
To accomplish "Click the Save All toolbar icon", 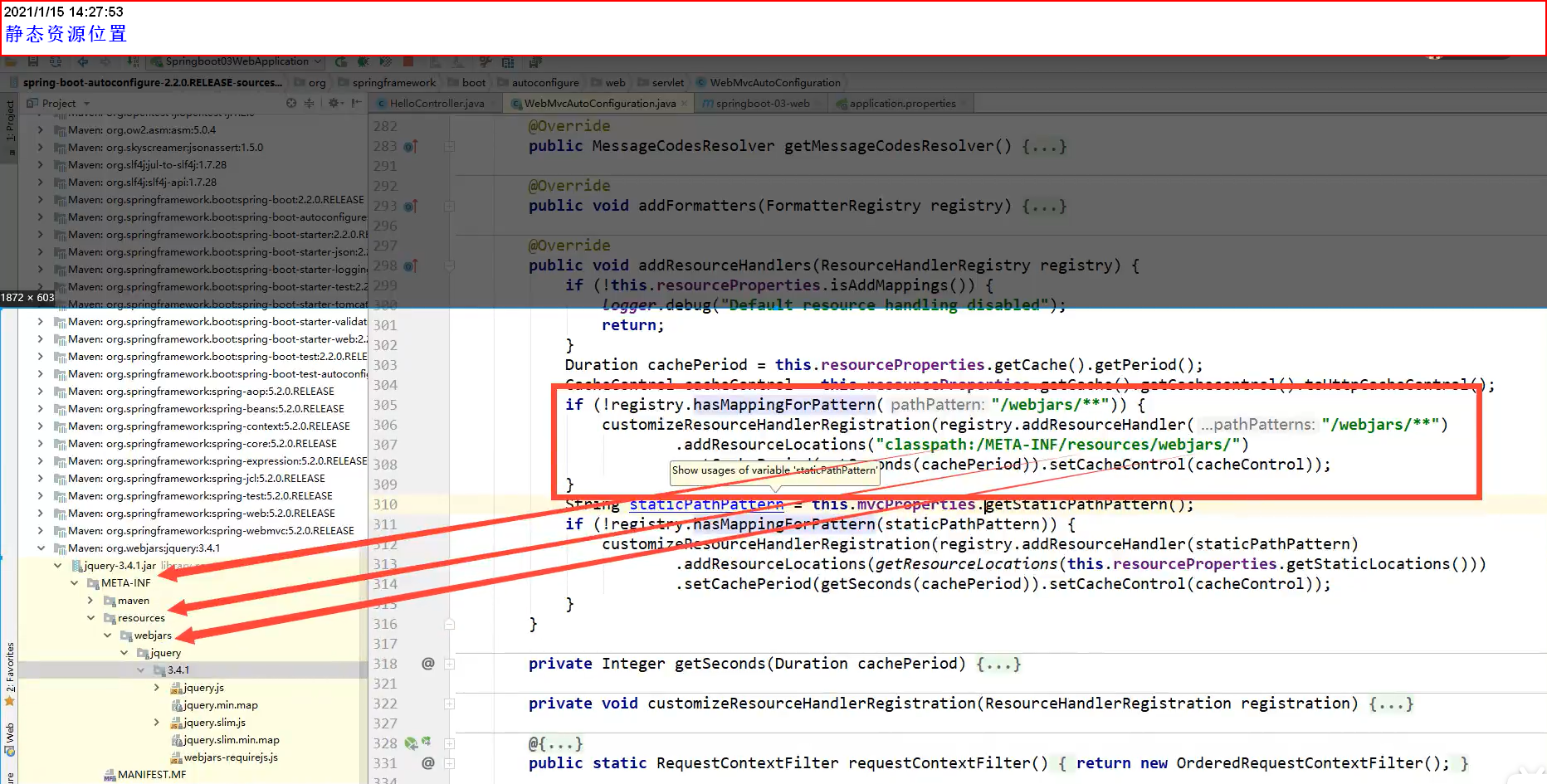I will [33, 61].
